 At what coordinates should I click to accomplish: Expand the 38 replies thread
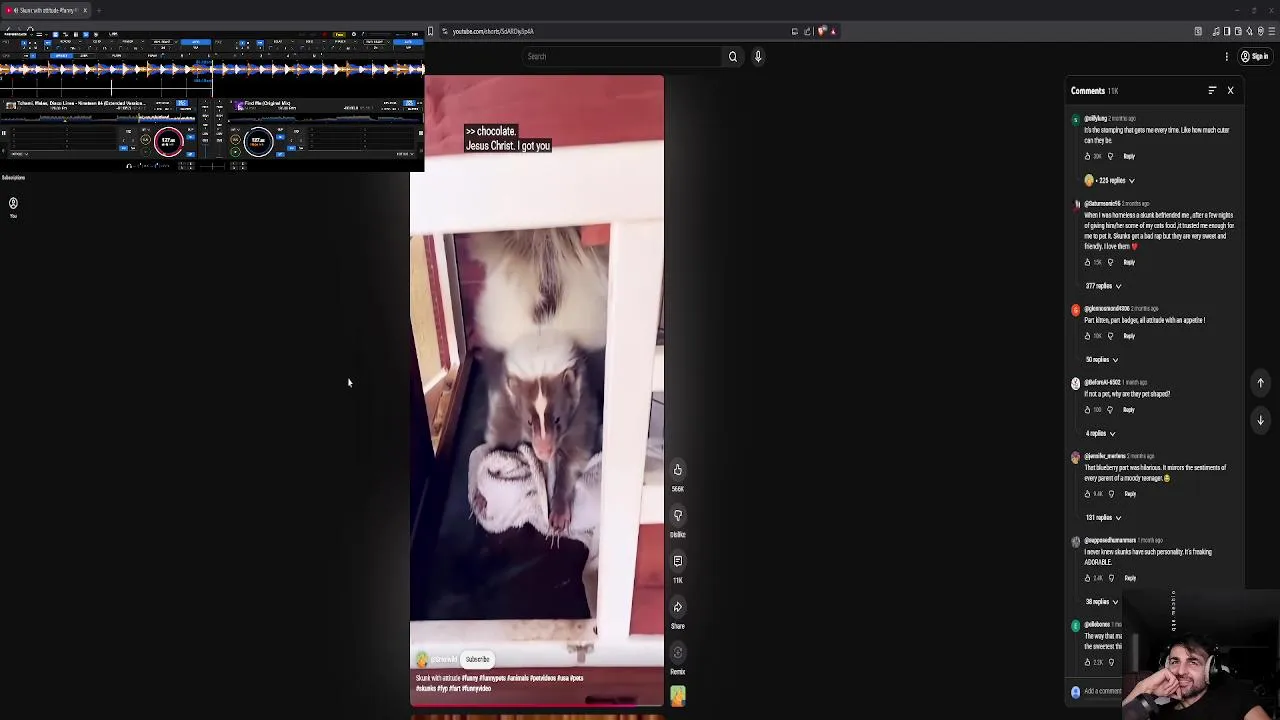[1101, 602]
